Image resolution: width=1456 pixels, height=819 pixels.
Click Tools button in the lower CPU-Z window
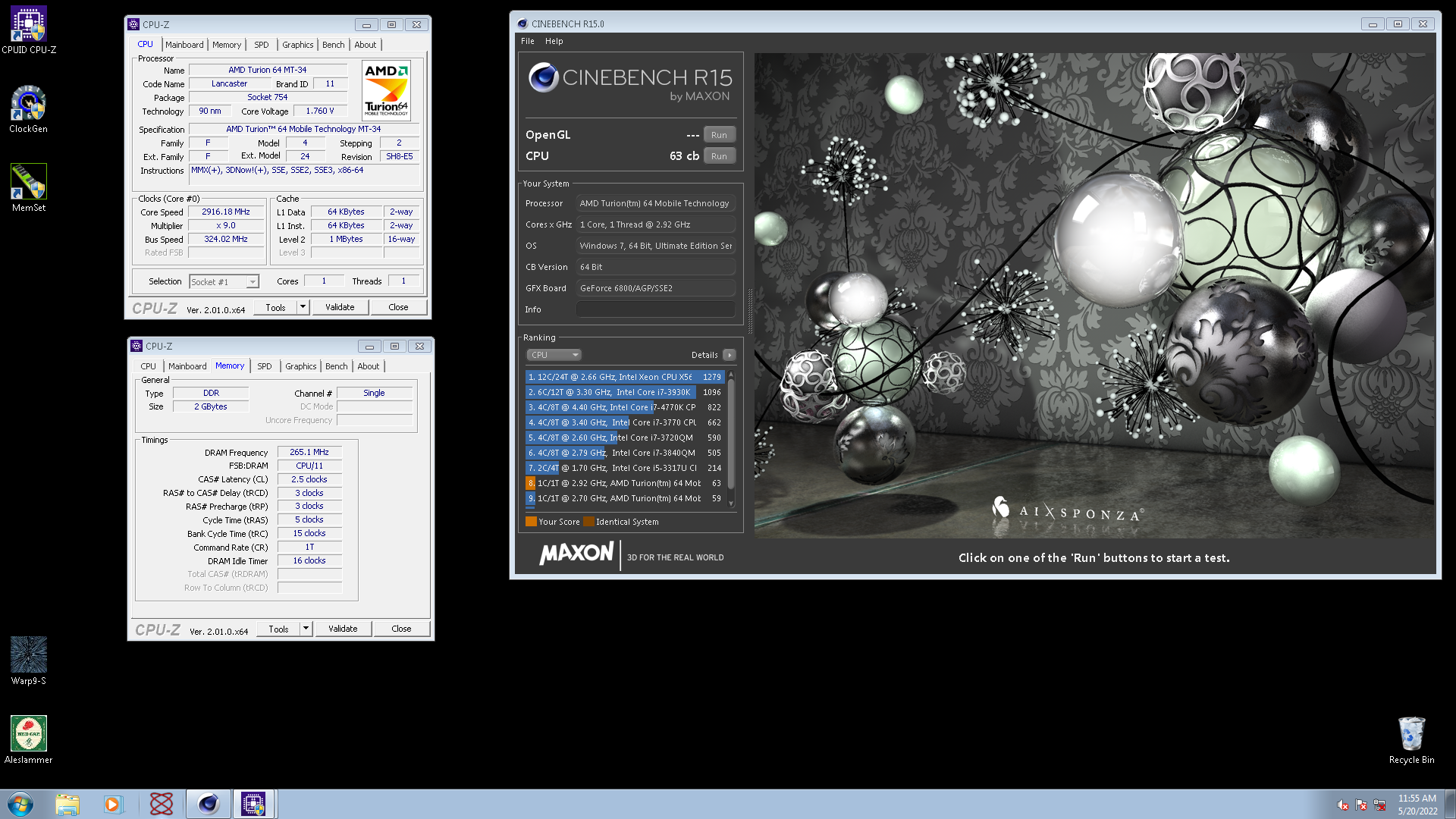[278, 629]
